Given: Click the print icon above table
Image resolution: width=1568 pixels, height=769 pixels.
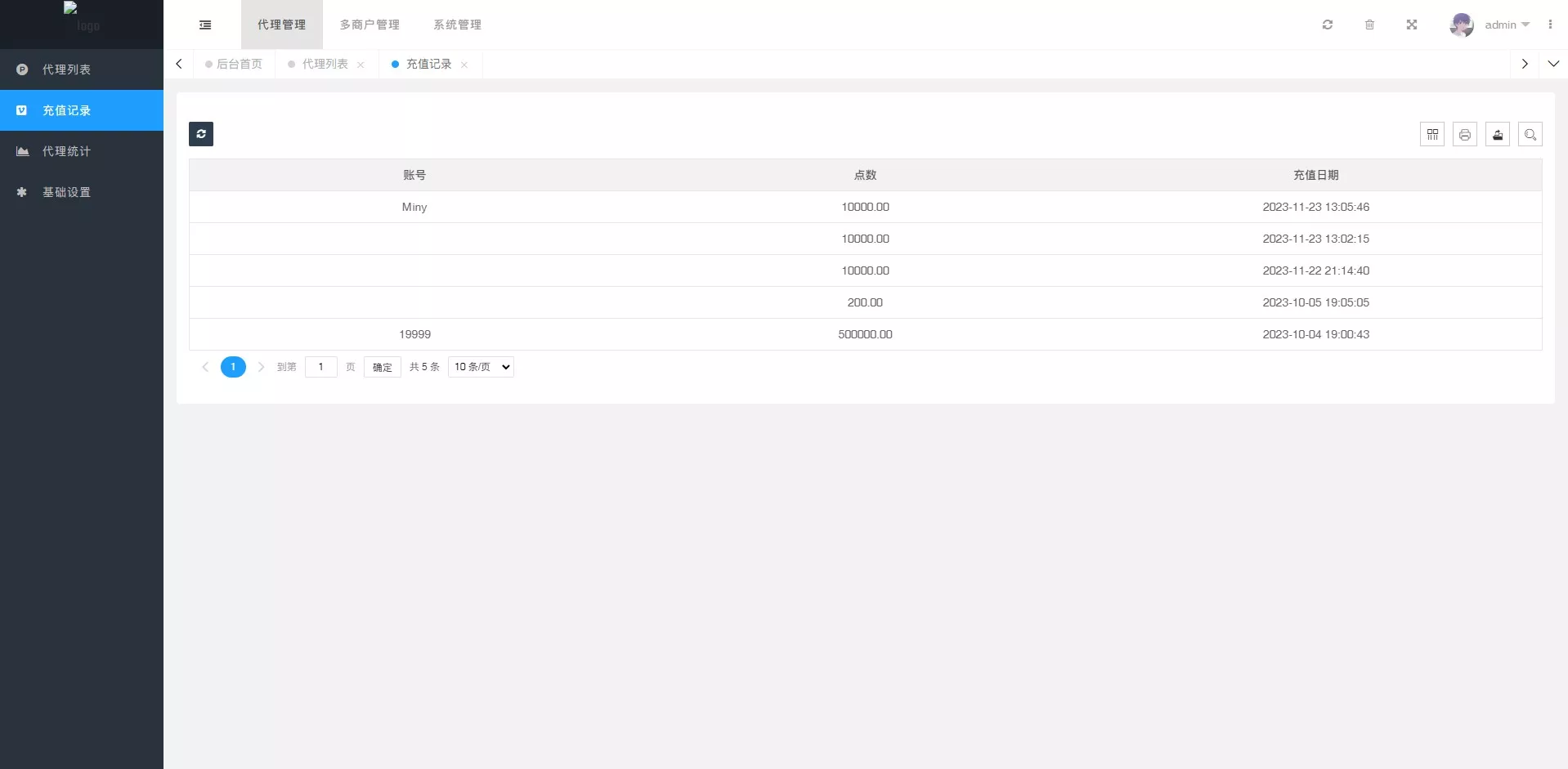Looking at the screenshot, I should [1465, 135].
